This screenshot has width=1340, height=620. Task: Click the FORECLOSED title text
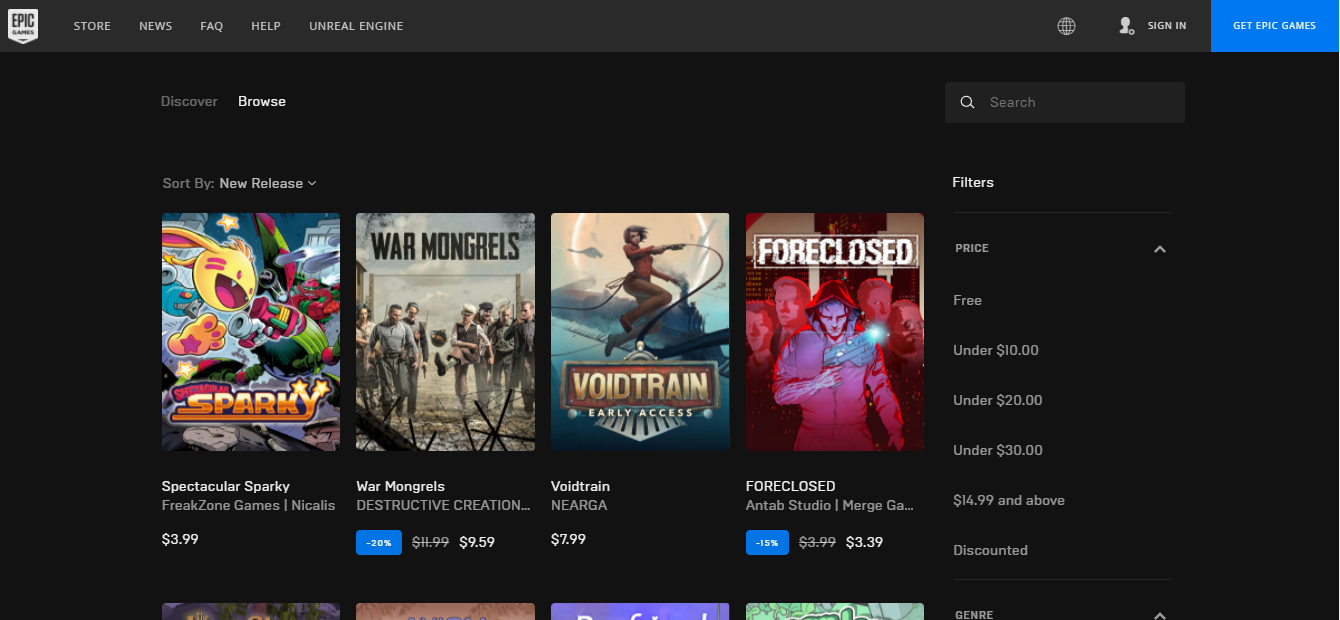(x=790, y=486)
